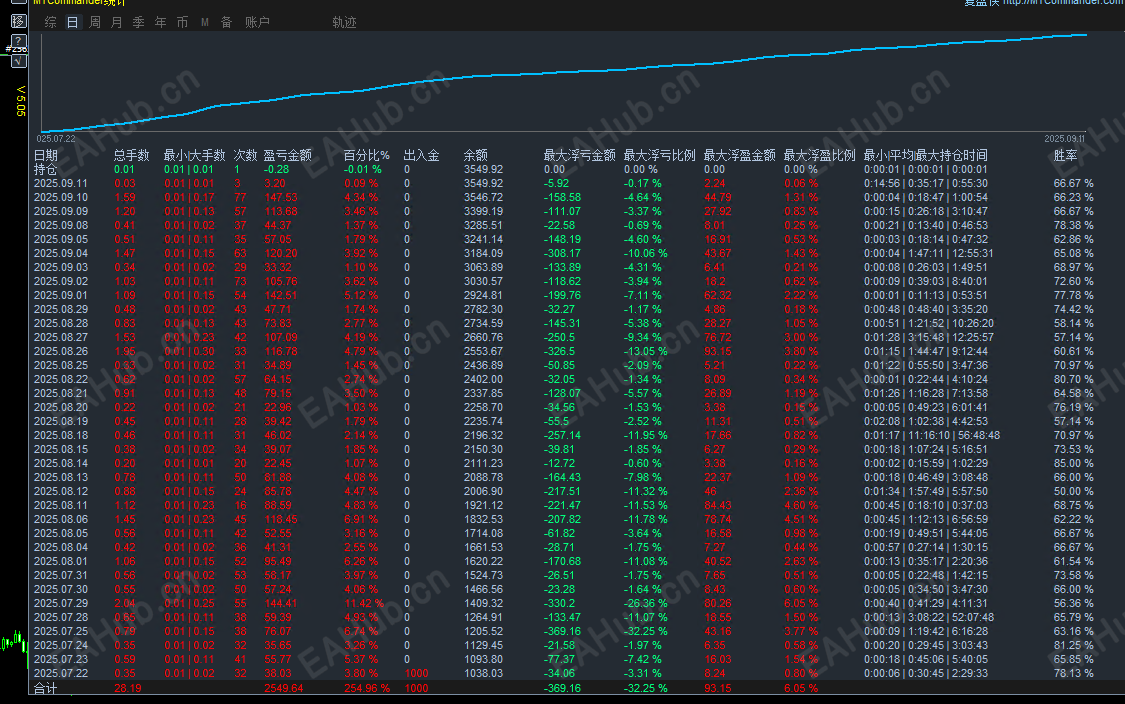
Task: Click the 余额 balance column header
Action: (x=476, y=155)
